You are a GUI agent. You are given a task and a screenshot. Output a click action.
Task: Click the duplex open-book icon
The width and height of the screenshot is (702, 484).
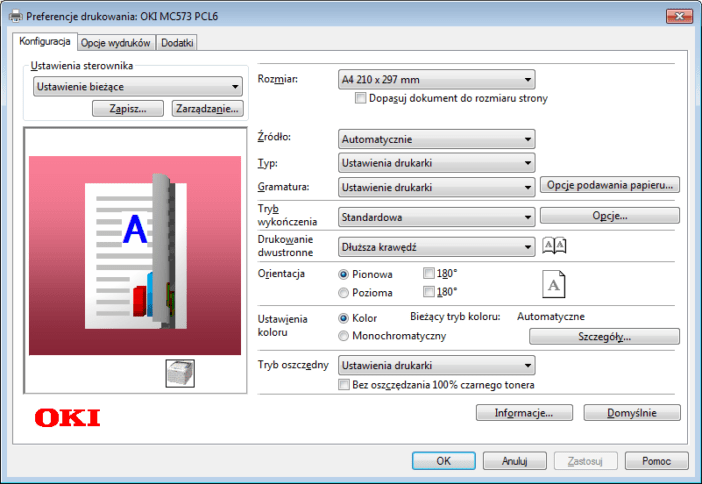pos(554,246)
